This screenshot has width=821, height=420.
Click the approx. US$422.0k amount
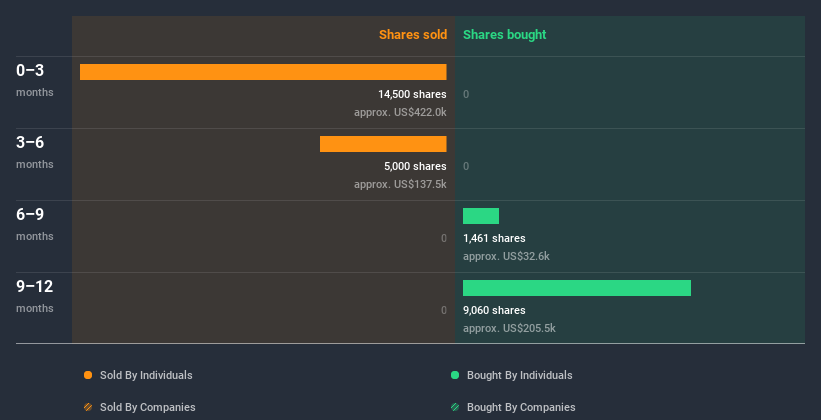click(x=401, y=112)
